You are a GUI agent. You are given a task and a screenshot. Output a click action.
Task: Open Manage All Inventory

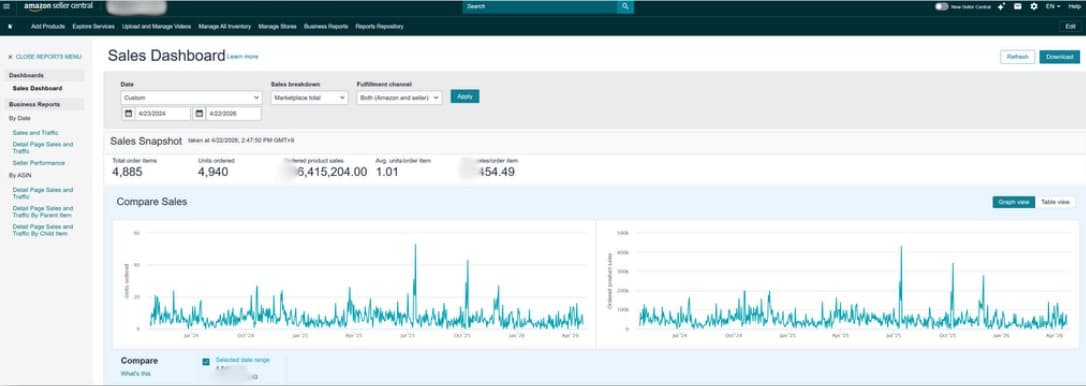[224, 26]
